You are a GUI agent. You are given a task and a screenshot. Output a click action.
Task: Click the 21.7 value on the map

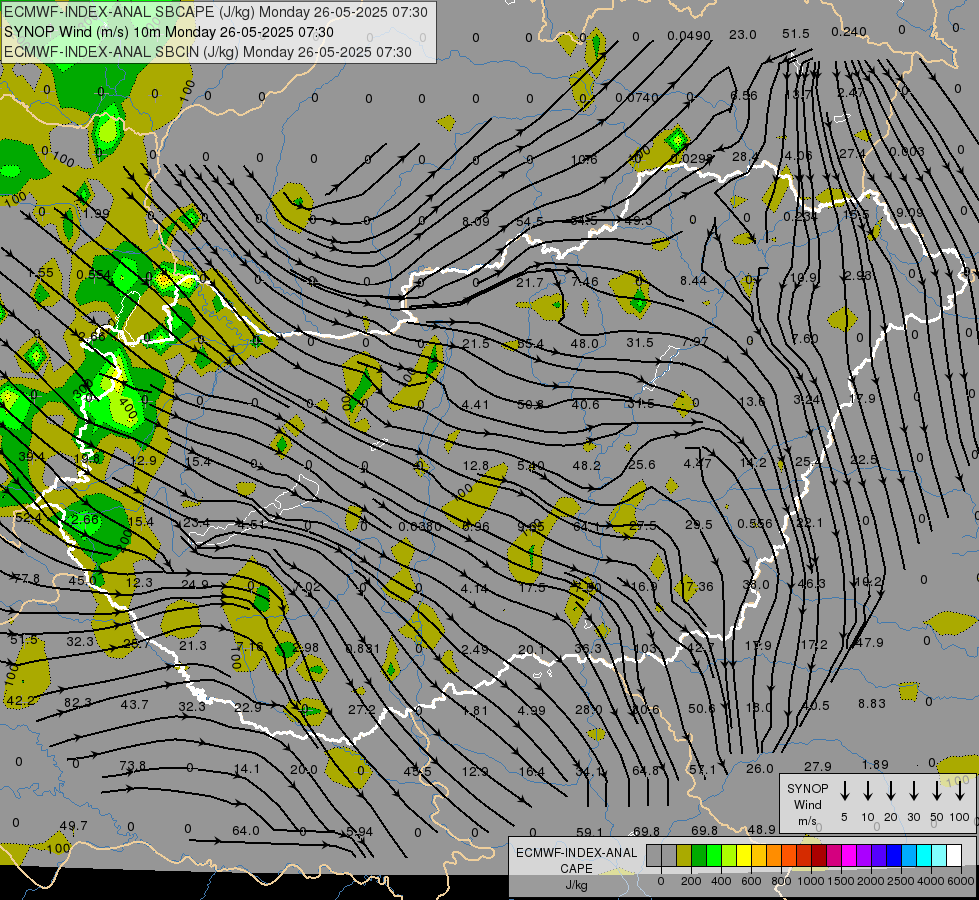tap(530, 283)
